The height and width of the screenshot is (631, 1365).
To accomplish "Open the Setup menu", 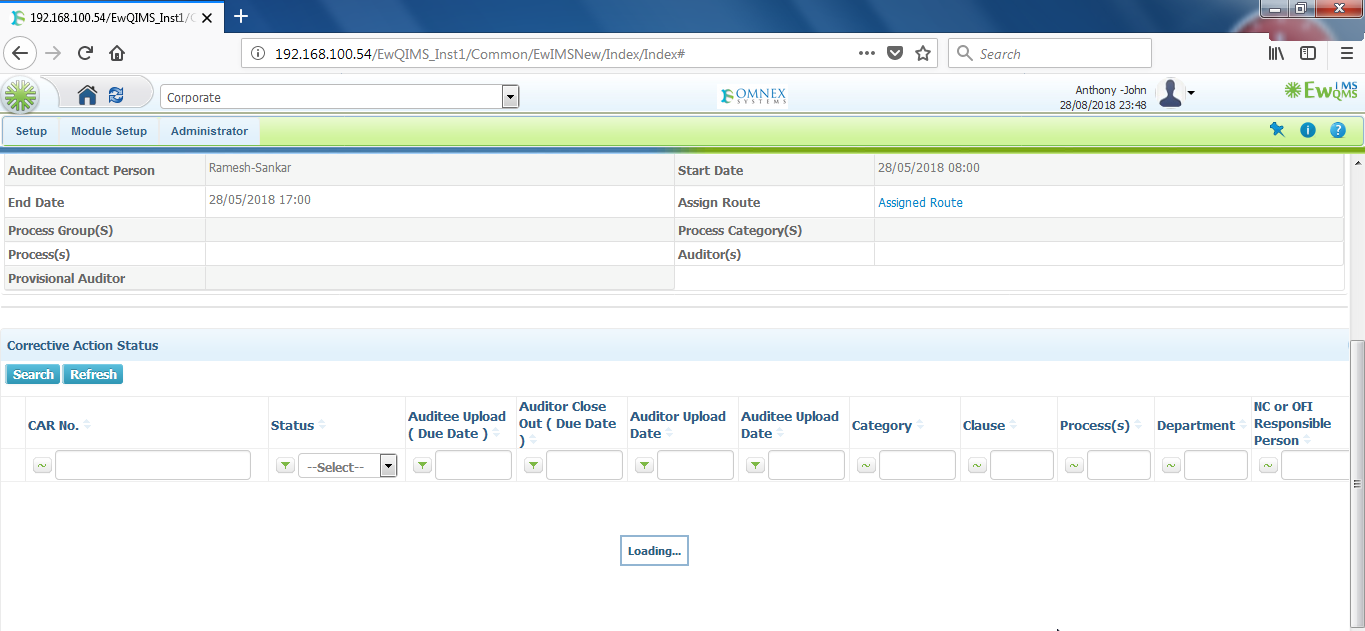I will (31, 131).
